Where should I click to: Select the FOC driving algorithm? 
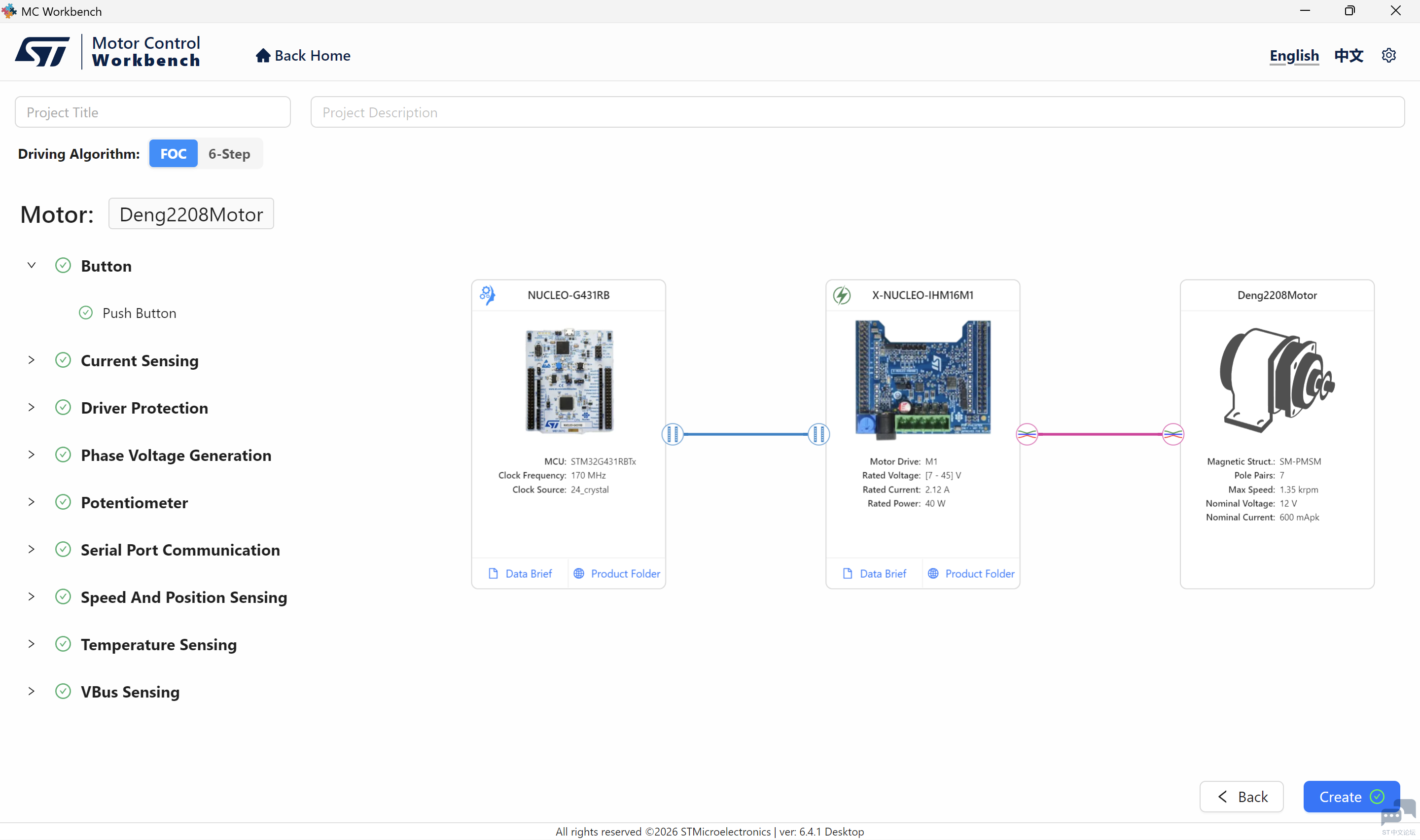173,153
